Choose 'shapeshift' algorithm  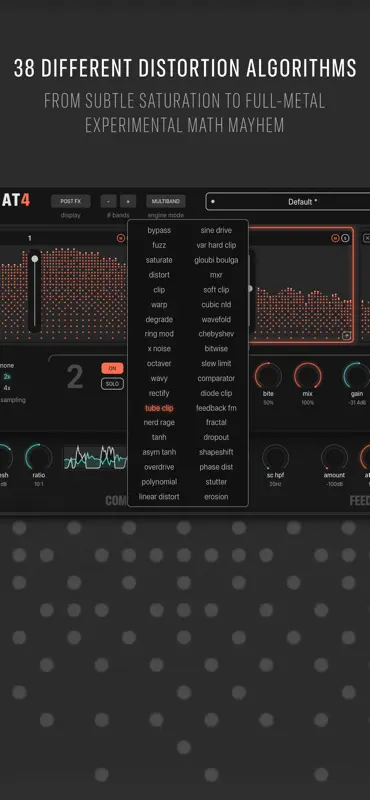tap(216, 452)
